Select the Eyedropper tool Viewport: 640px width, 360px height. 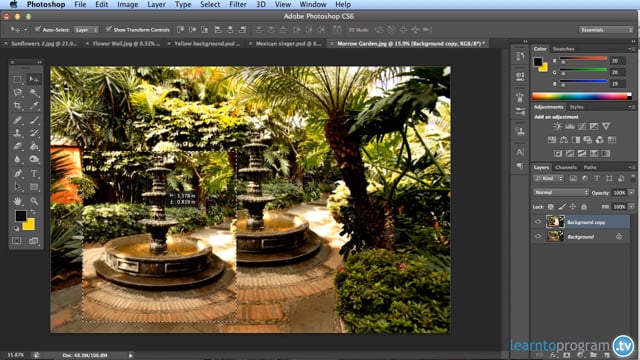point(34,106)
